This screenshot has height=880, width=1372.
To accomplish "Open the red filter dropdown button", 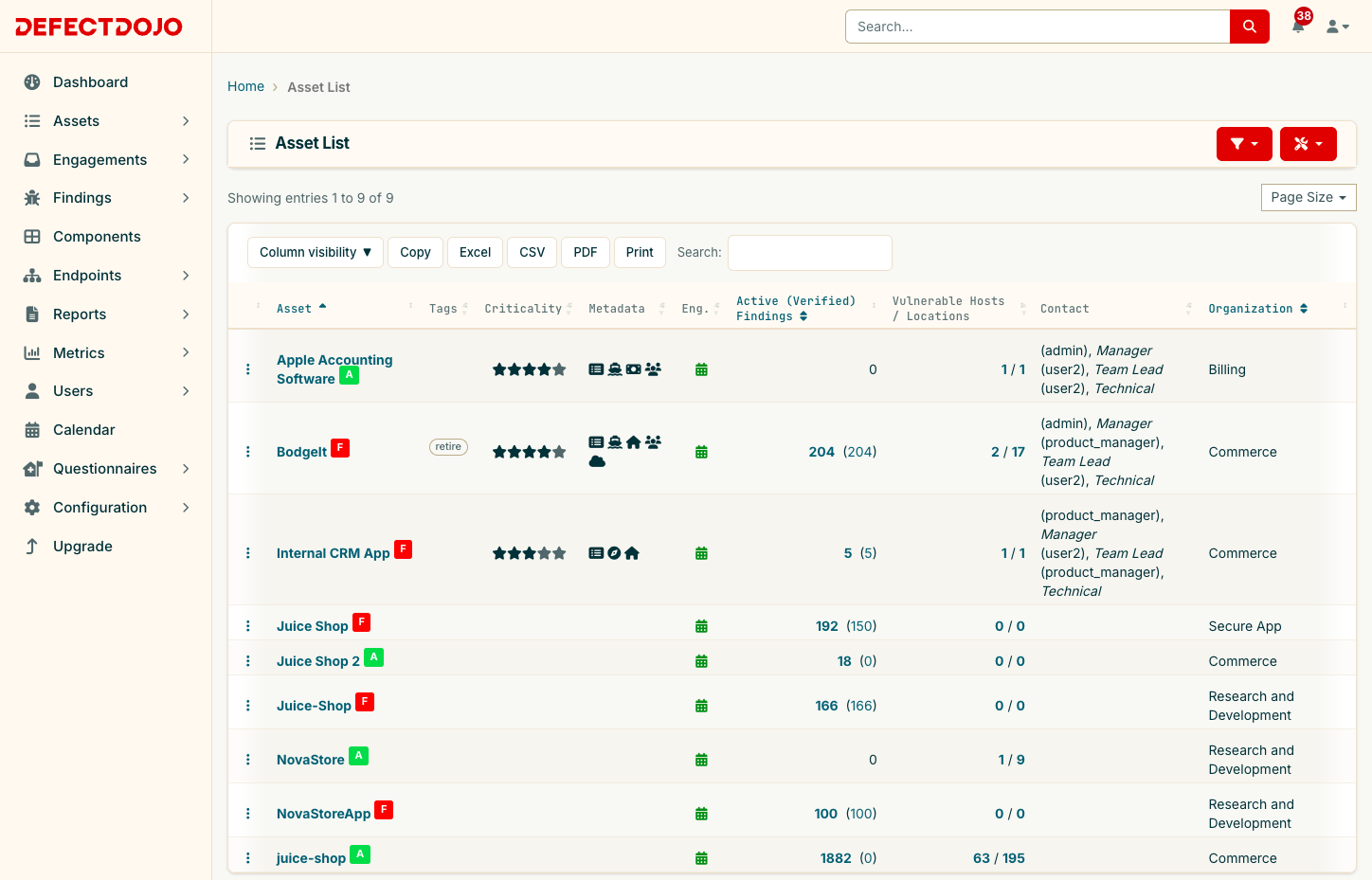I will pyautogui.click(x=1244, y=144).
